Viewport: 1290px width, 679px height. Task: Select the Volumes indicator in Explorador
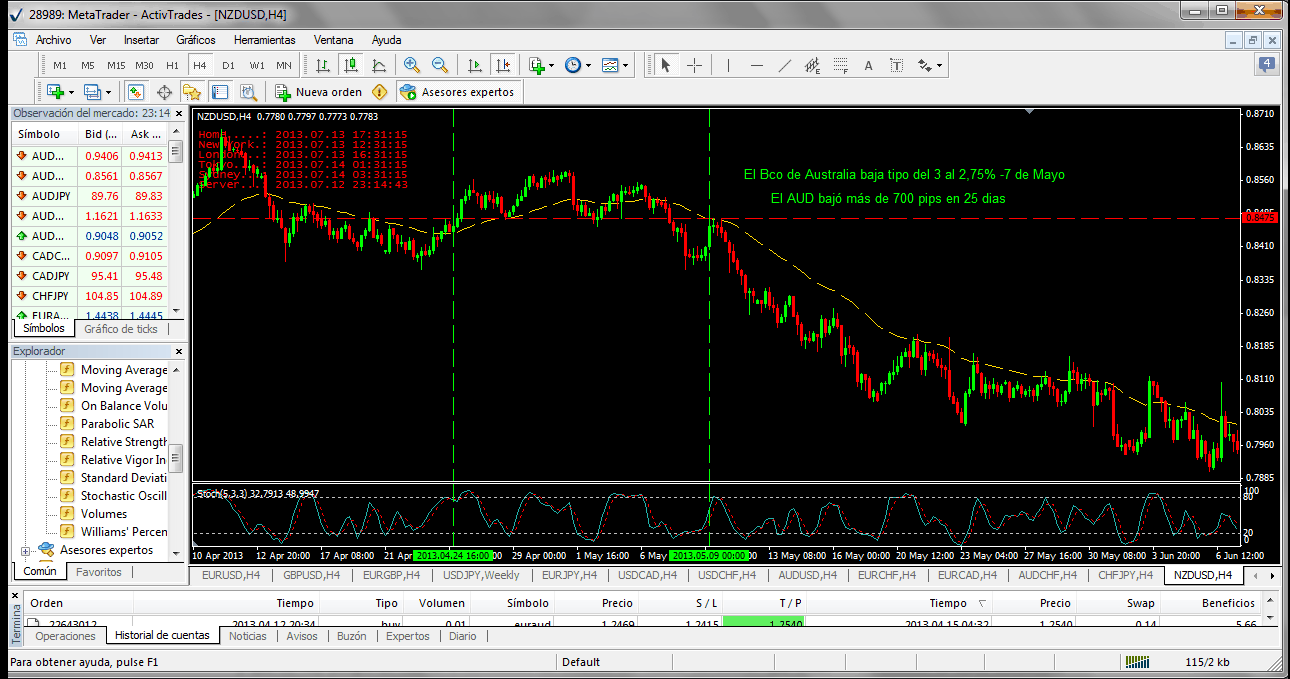[x=104, y=514]
